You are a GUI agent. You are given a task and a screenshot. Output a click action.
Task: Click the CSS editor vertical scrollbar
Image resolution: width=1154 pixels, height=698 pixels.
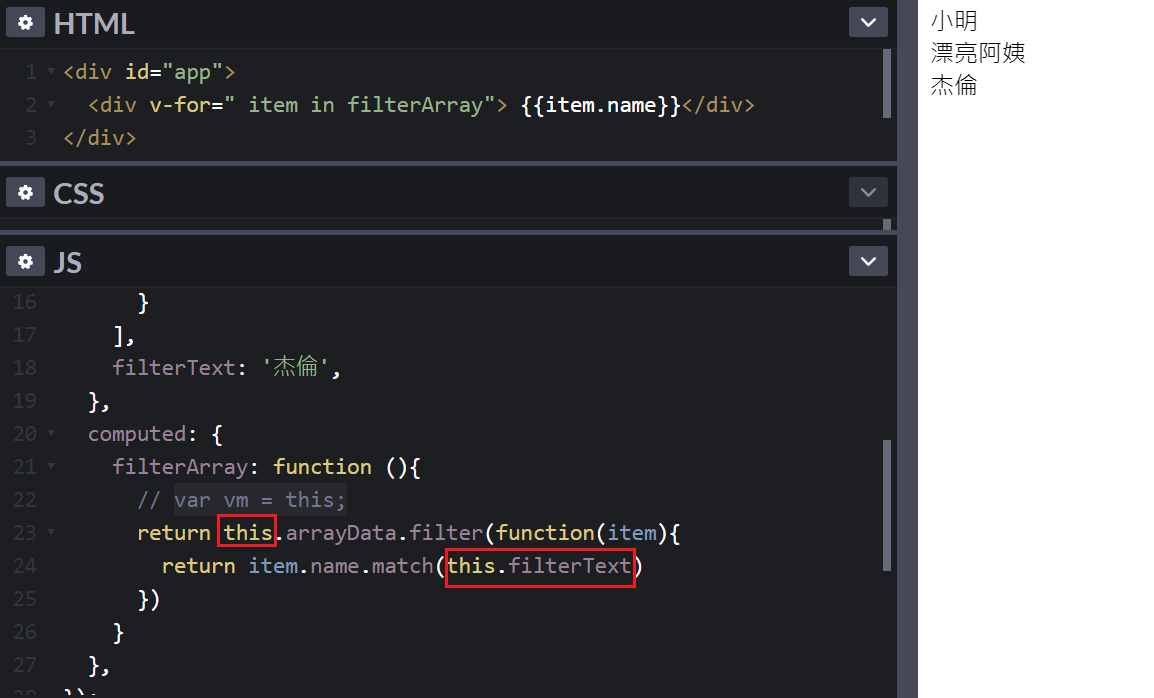(887, 225)
